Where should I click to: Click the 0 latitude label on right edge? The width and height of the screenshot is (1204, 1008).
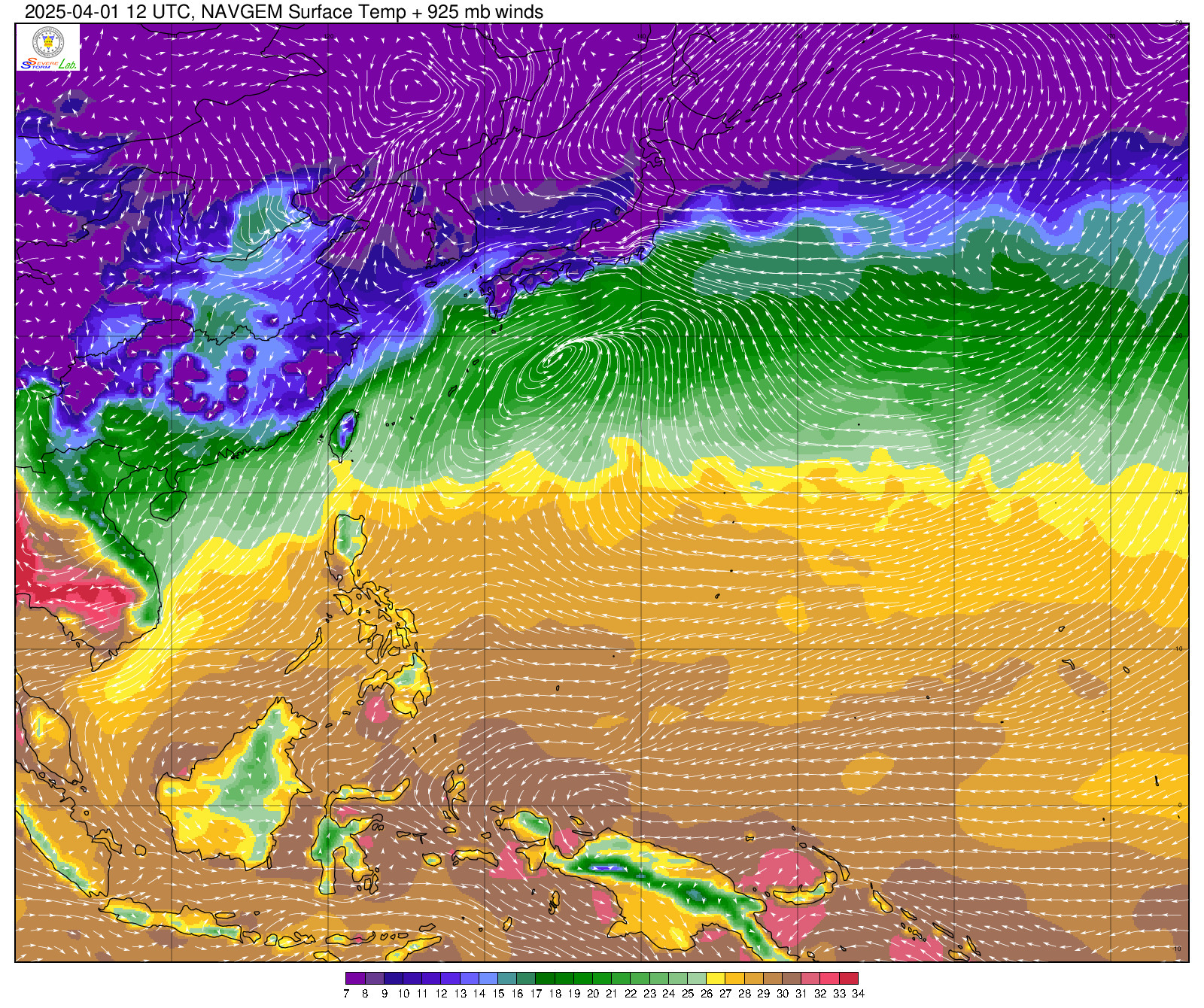click(1180, 805)
